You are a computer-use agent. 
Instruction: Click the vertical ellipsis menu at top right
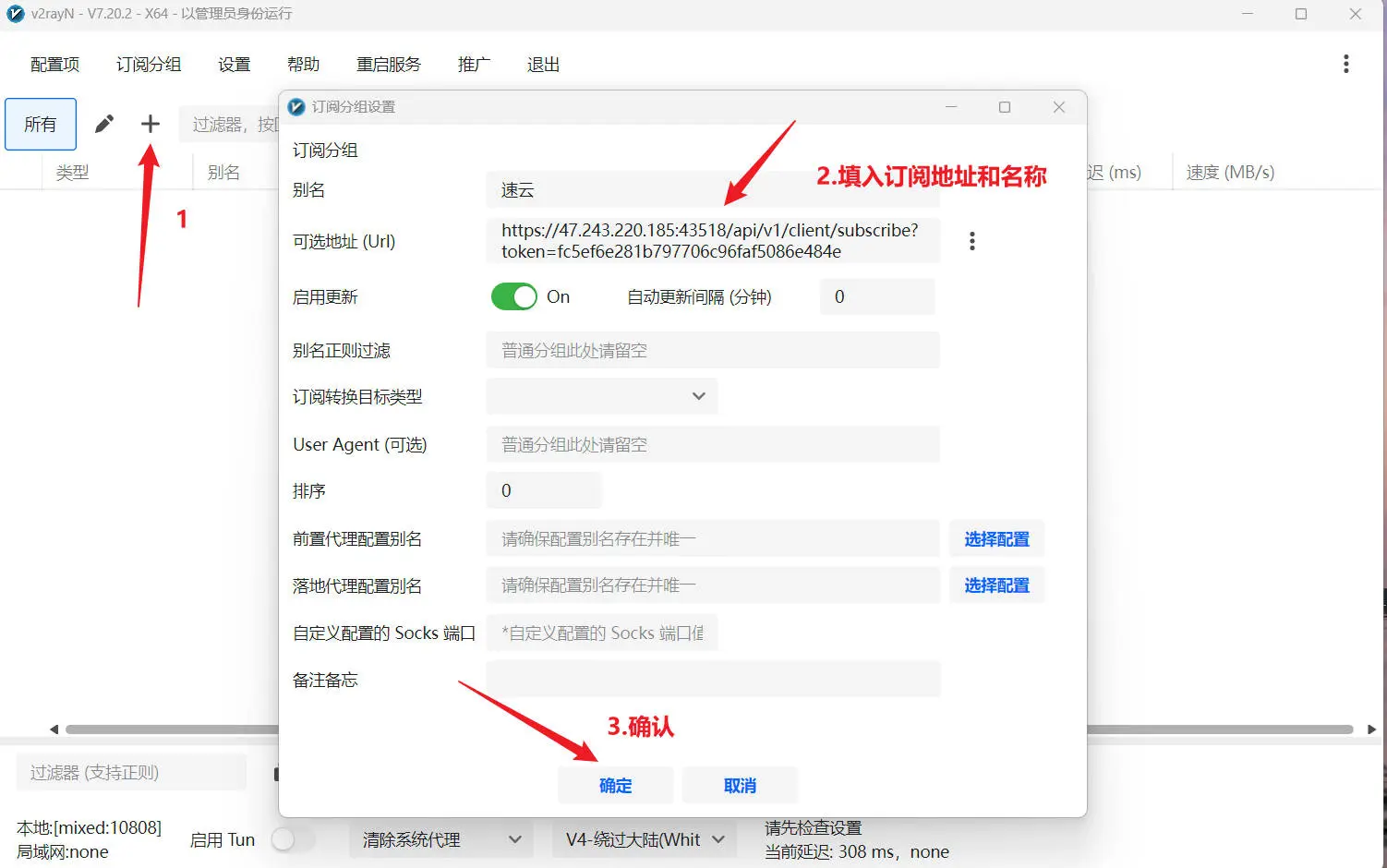pyautogui.click(x=1346, y=63)
